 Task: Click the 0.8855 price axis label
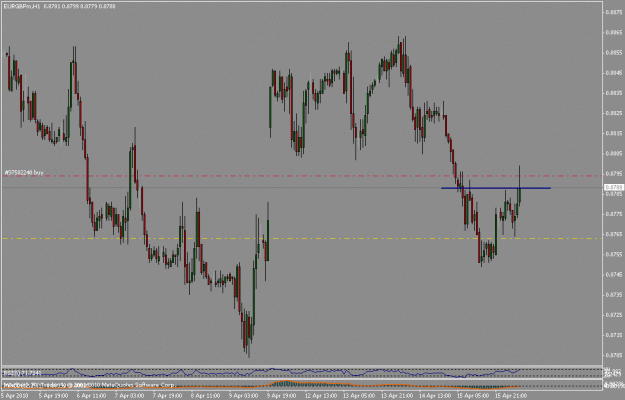click(x=614, y=53)
